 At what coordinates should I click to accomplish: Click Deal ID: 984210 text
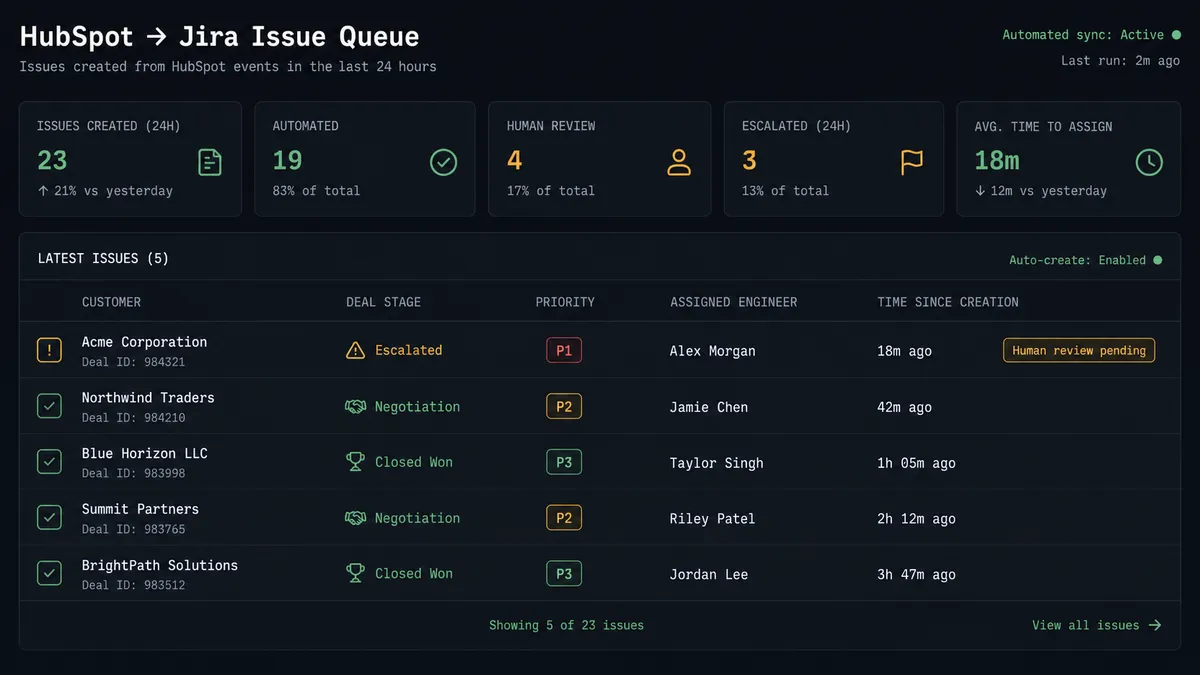[133, 418]
